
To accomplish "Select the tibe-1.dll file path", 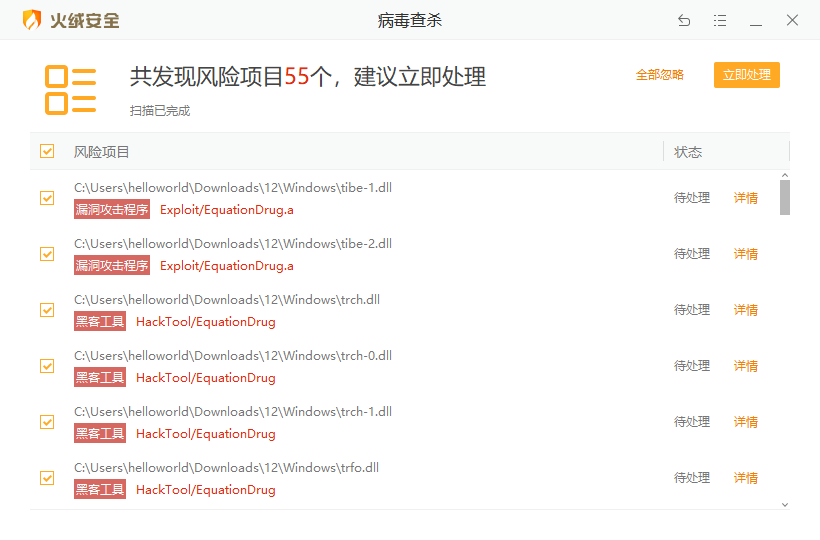I will [233, 188].
